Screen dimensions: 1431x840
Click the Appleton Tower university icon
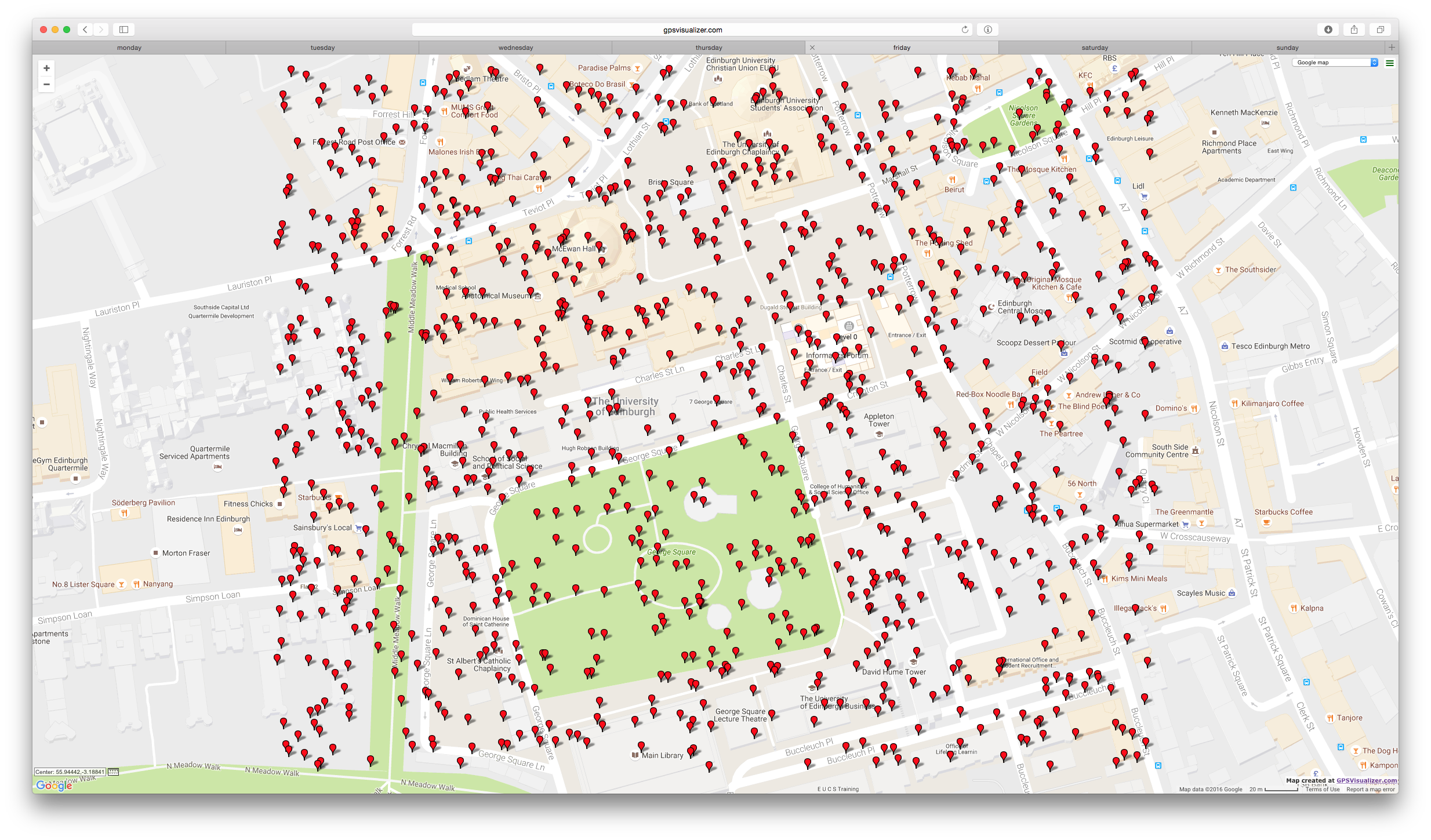click(x=879, y=434)
